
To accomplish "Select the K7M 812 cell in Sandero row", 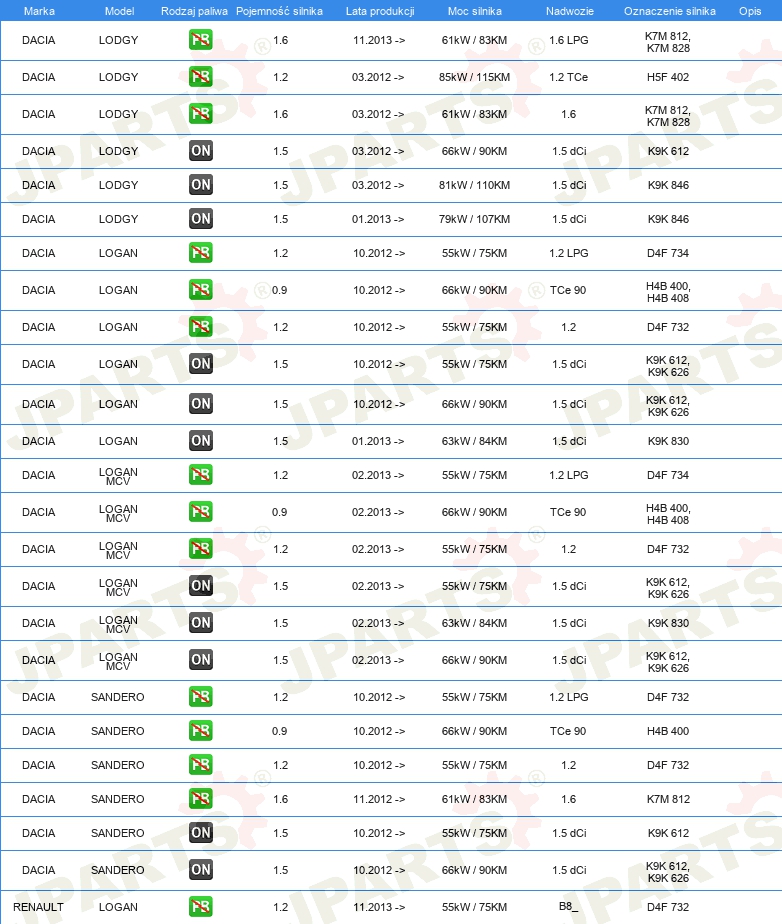I will (x=668, y=799).
